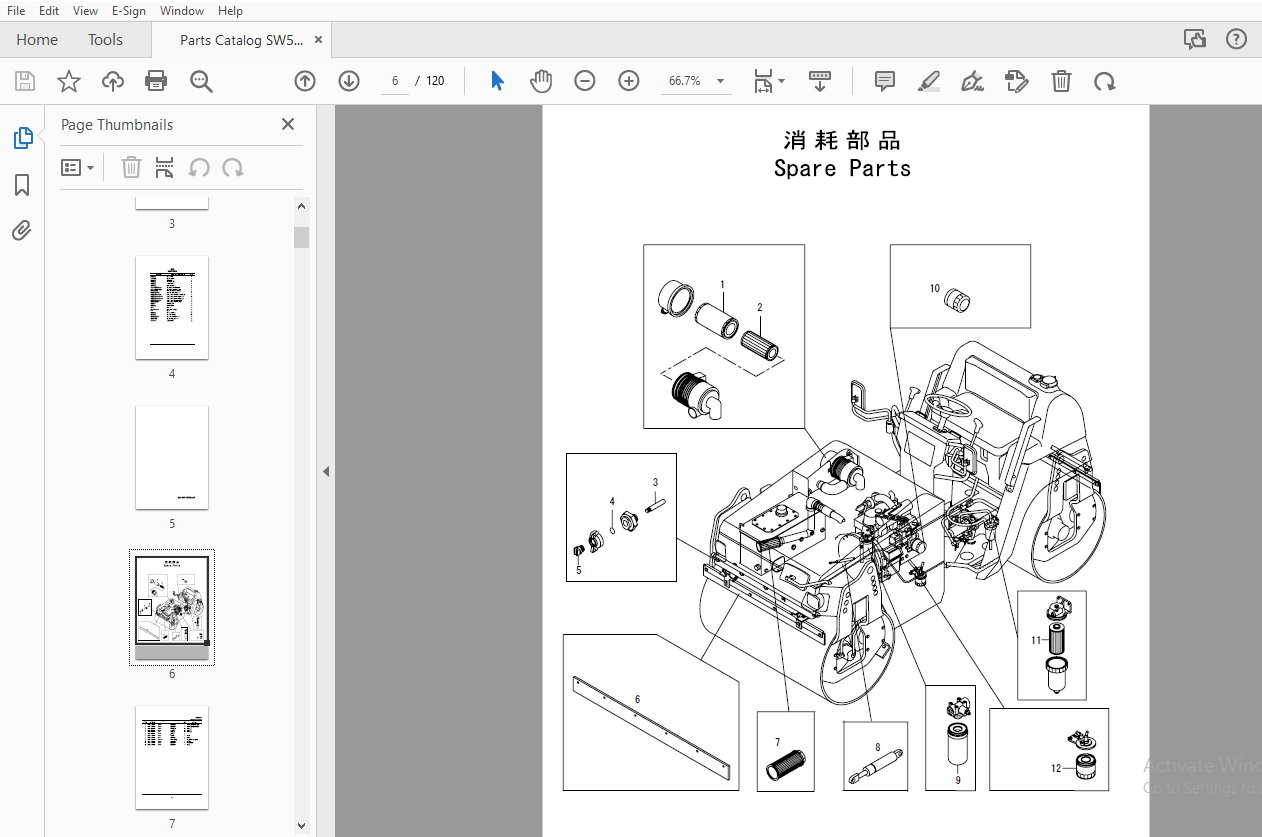Click the page number input field
This screenshot has width=1262, height=837.
point(395,81)
